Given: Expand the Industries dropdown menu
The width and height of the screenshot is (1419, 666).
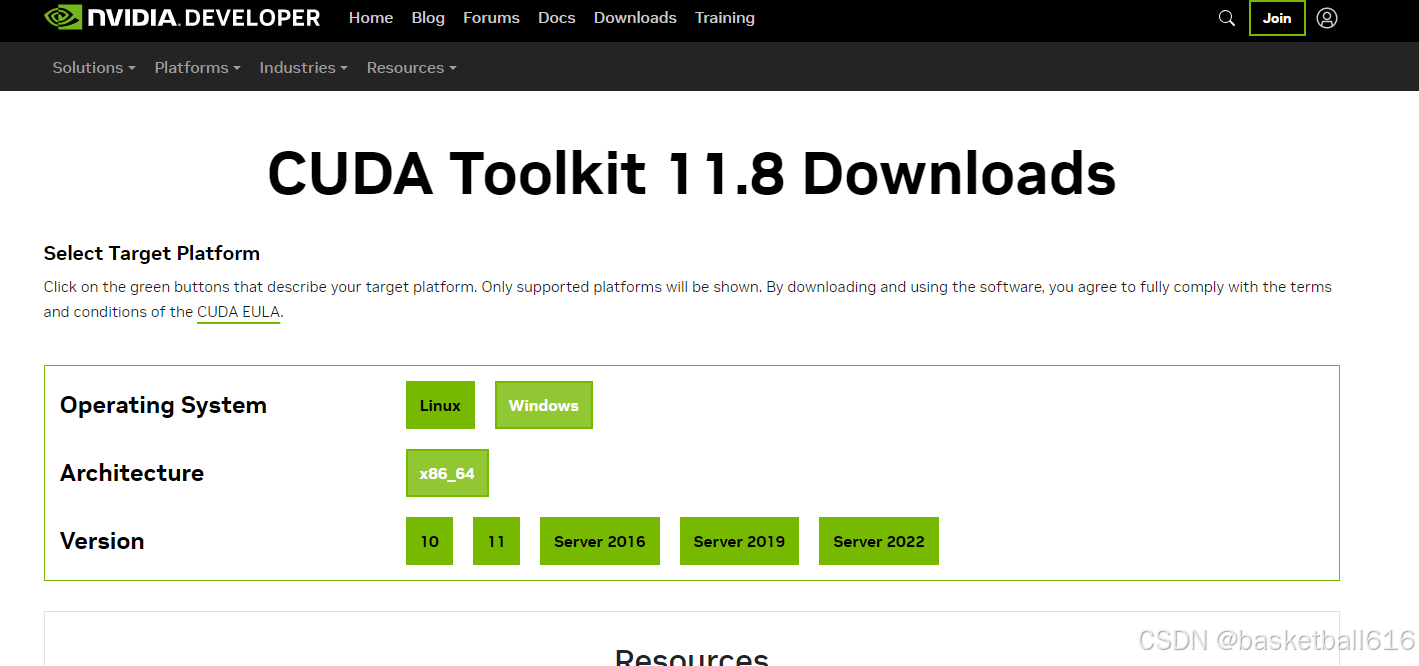Looking at the screenshot, I should coord(304,68).
